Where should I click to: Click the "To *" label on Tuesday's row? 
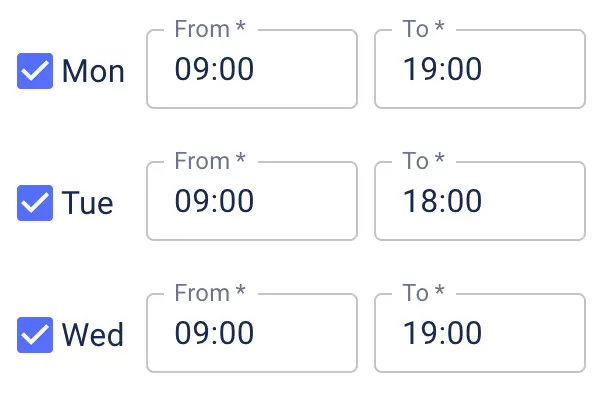click(423, 161)
